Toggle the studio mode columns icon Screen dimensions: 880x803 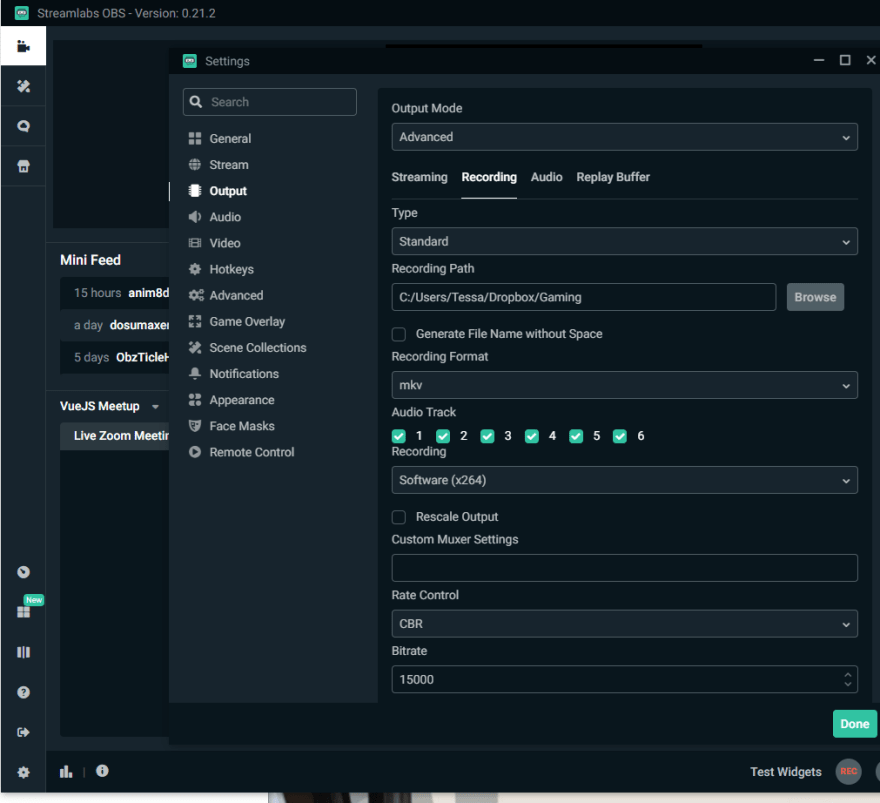tap(23, 652)
